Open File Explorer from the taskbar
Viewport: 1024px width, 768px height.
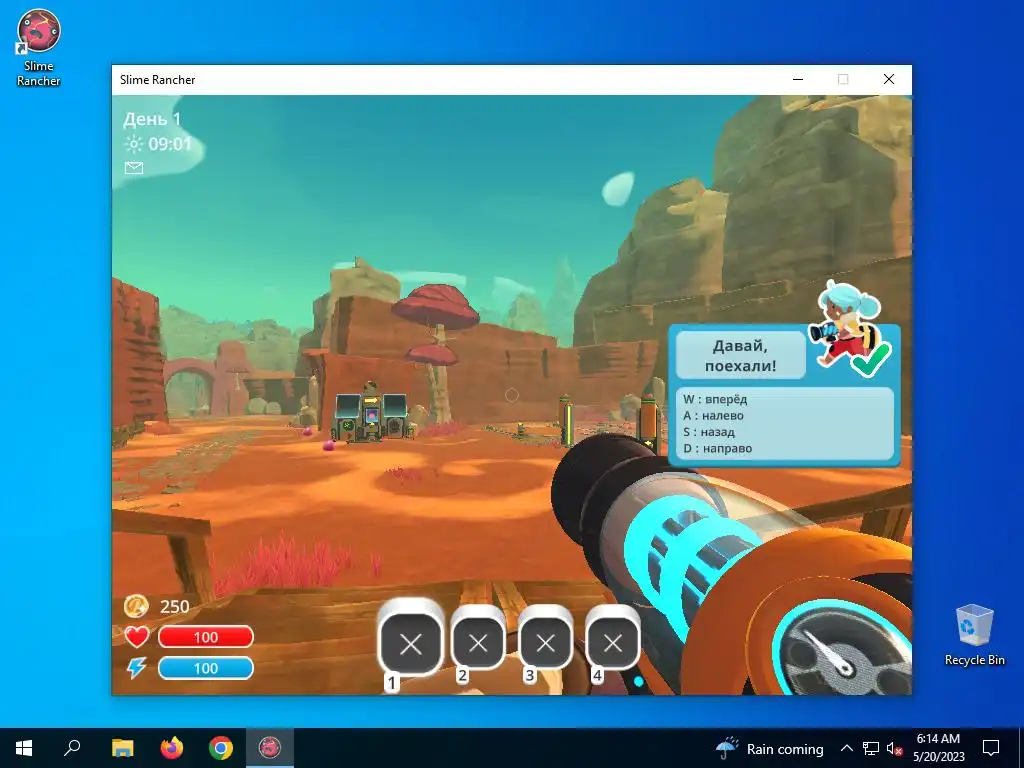point(122,748)
